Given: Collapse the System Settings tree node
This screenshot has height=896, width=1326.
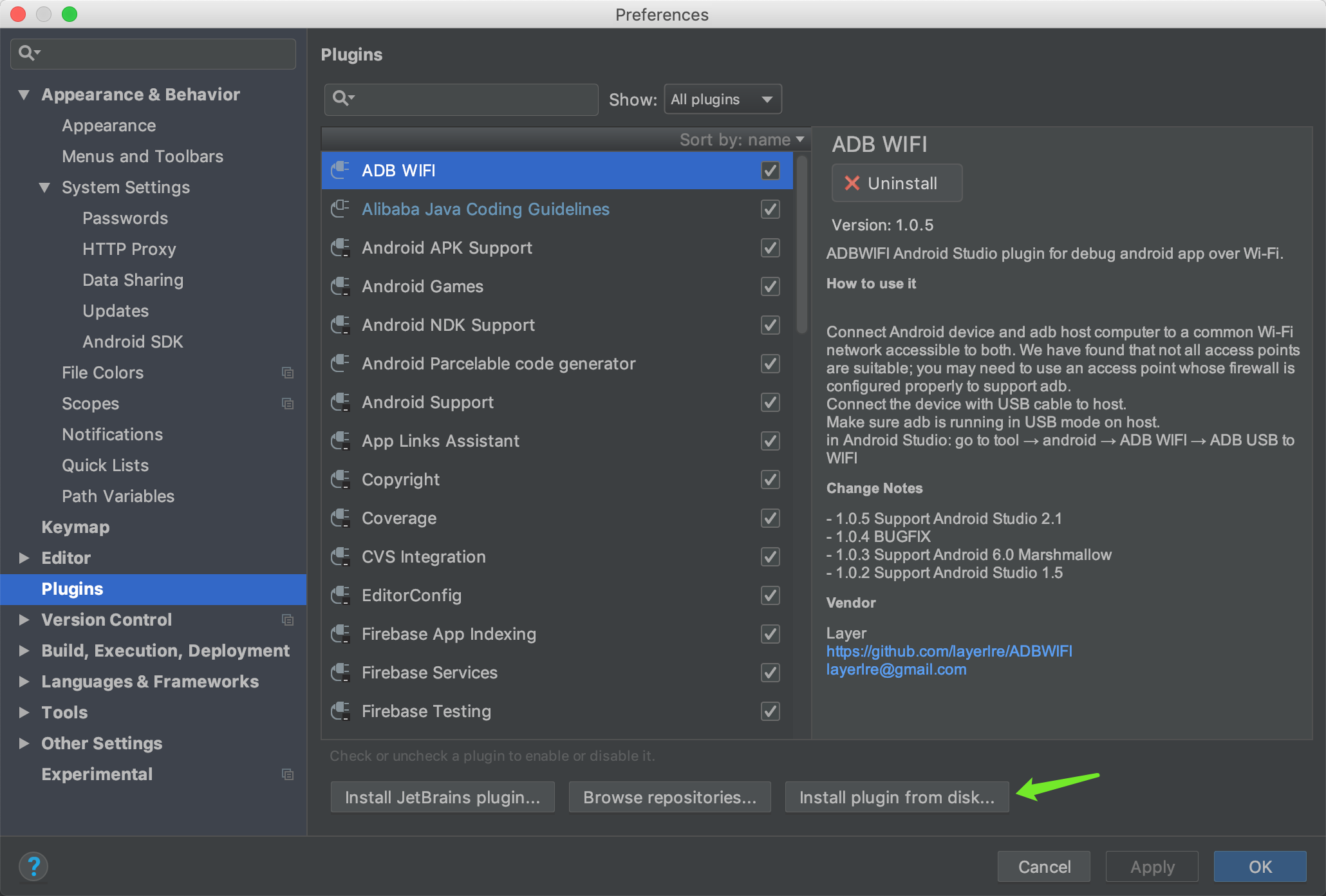Looking at the screenshot, I should 44,187.
